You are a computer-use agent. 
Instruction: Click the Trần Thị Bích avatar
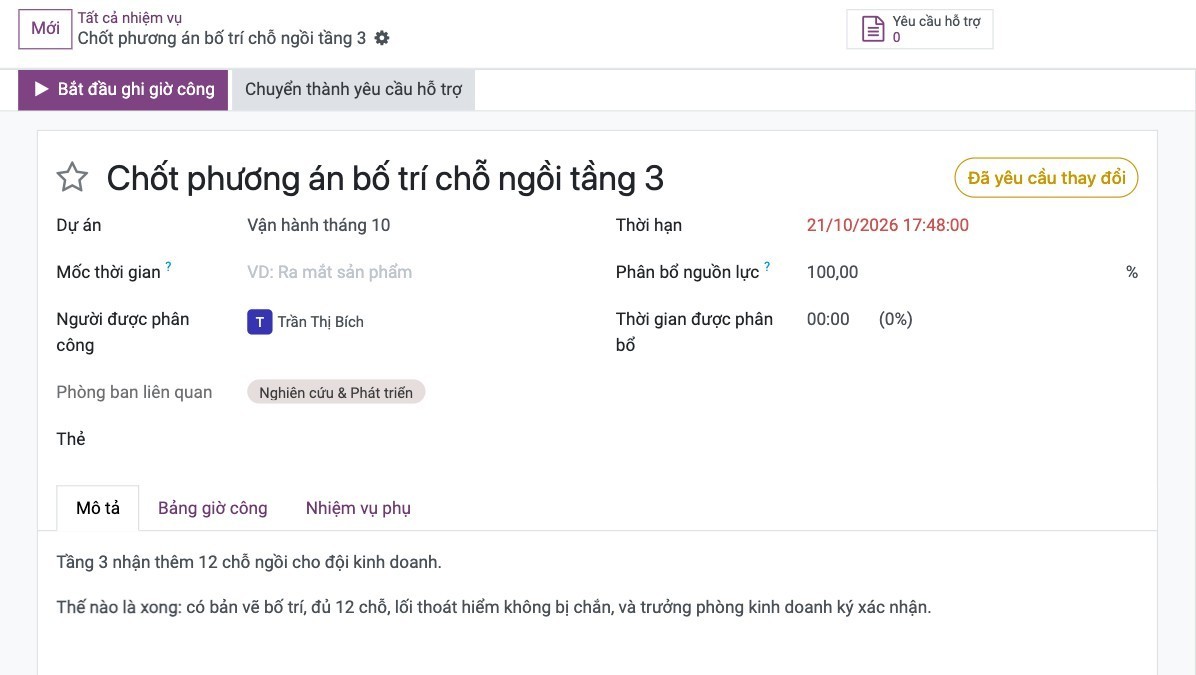259,322
